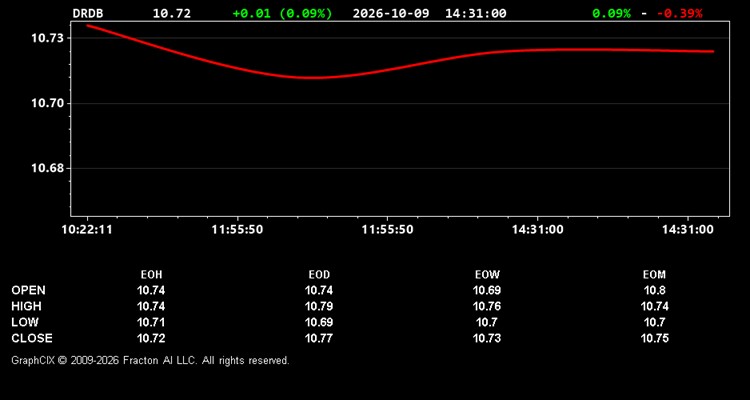This screenshot has width=750, height=400.
Task: Click EOD low value 10.69
Action: pos(319,322)
